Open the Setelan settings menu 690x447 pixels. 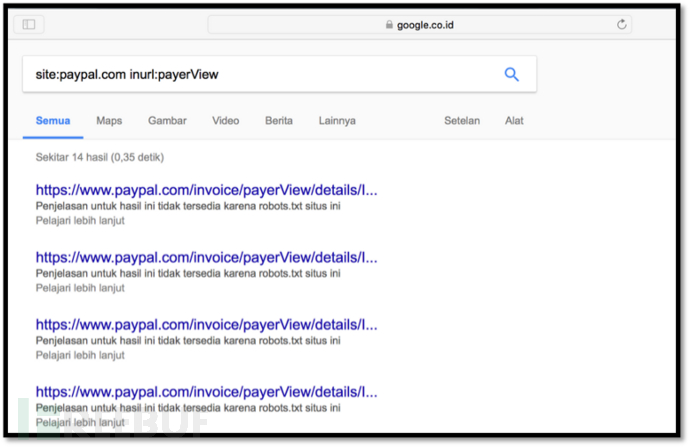coord(462,121)
